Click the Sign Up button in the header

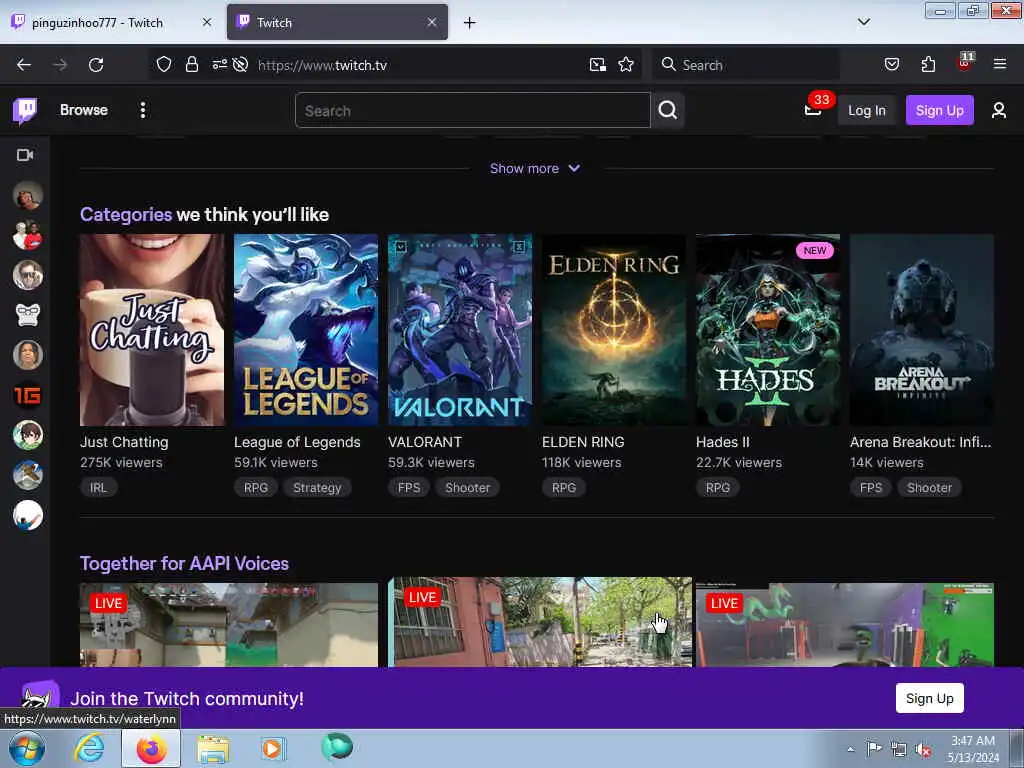coord(939,110)
